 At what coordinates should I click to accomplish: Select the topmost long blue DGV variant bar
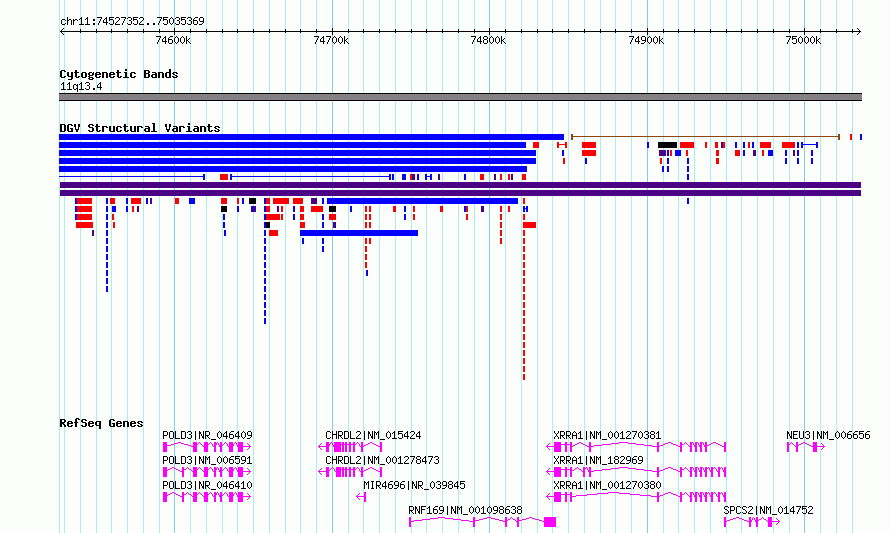pos(312,137)
